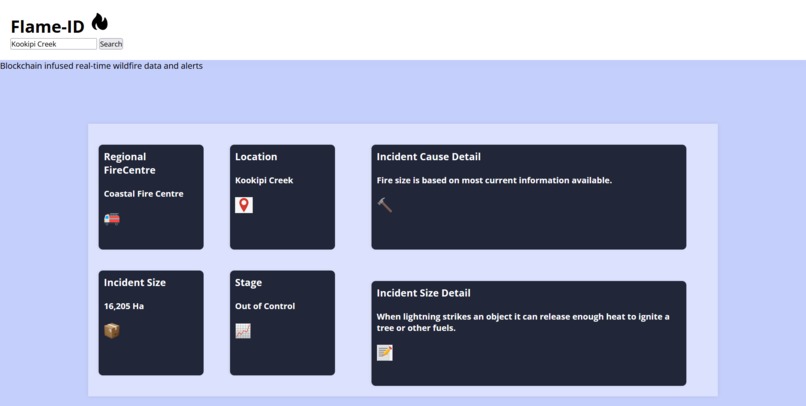Click the fire truck icon

point(112,219)
